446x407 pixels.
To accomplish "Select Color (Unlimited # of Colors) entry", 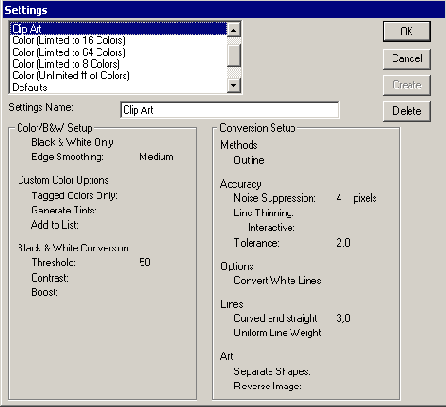I will tap(119, 75).
